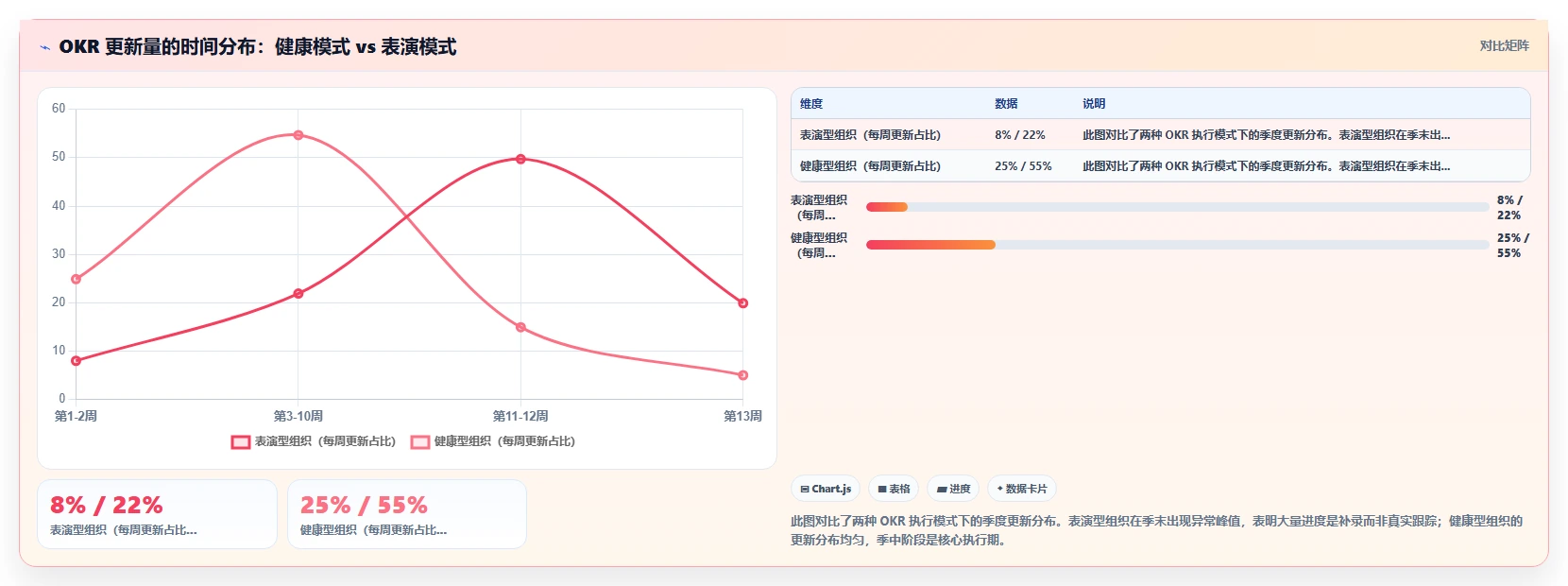The width and height of the screenshot is (1568, 586).
Task: Click the 健康型组织 progress bar
Action: (1177, 245)
